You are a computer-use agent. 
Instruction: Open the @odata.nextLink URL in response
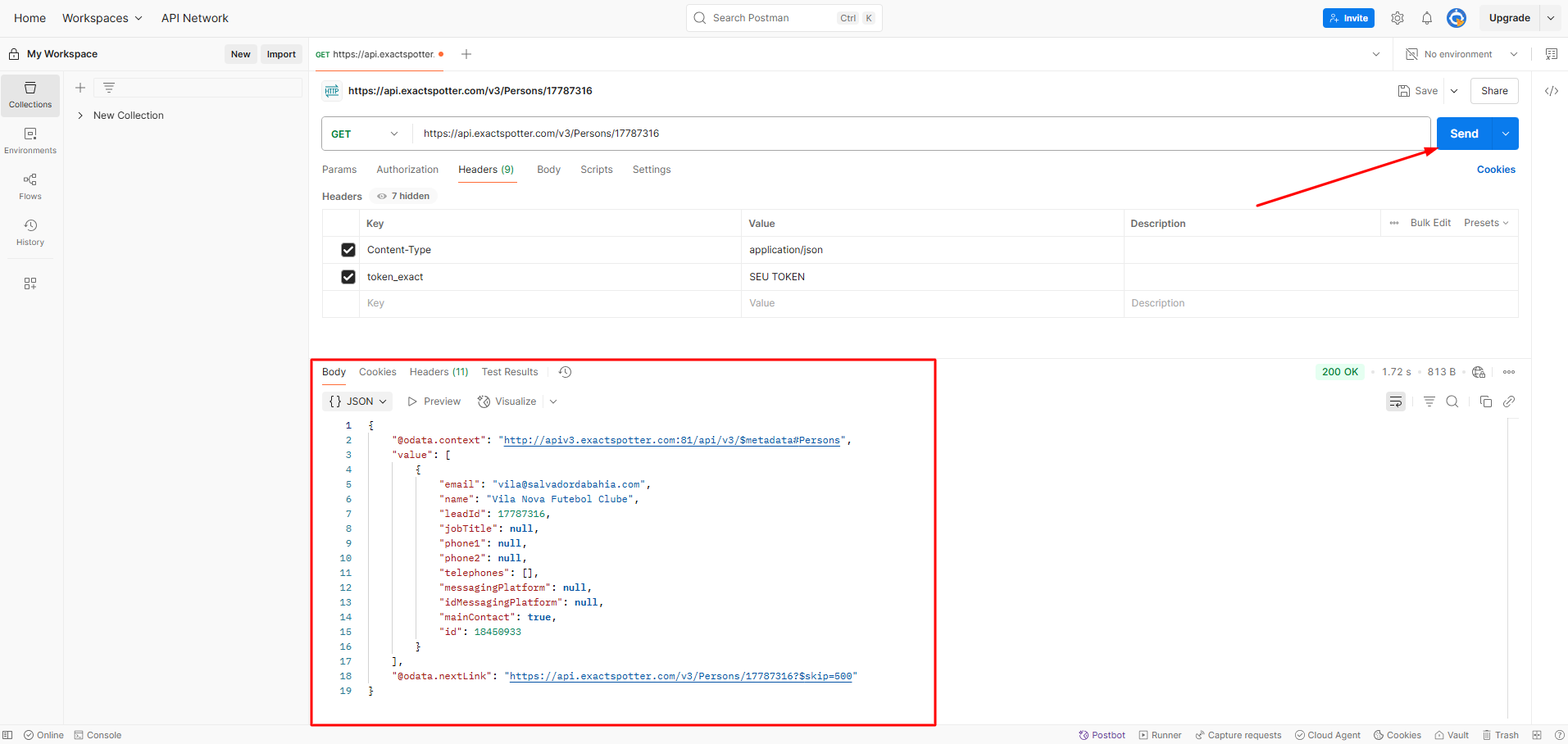[681, 677]
